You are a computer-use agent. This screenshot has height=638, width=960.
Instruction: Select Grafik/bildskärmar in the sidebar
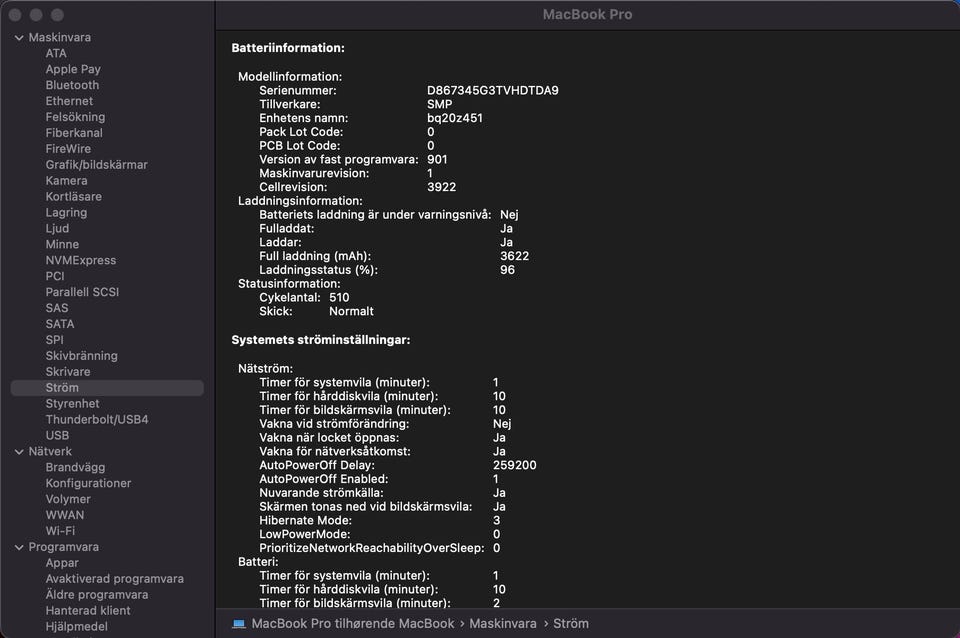pyautogui.click(x=96, y=165)
